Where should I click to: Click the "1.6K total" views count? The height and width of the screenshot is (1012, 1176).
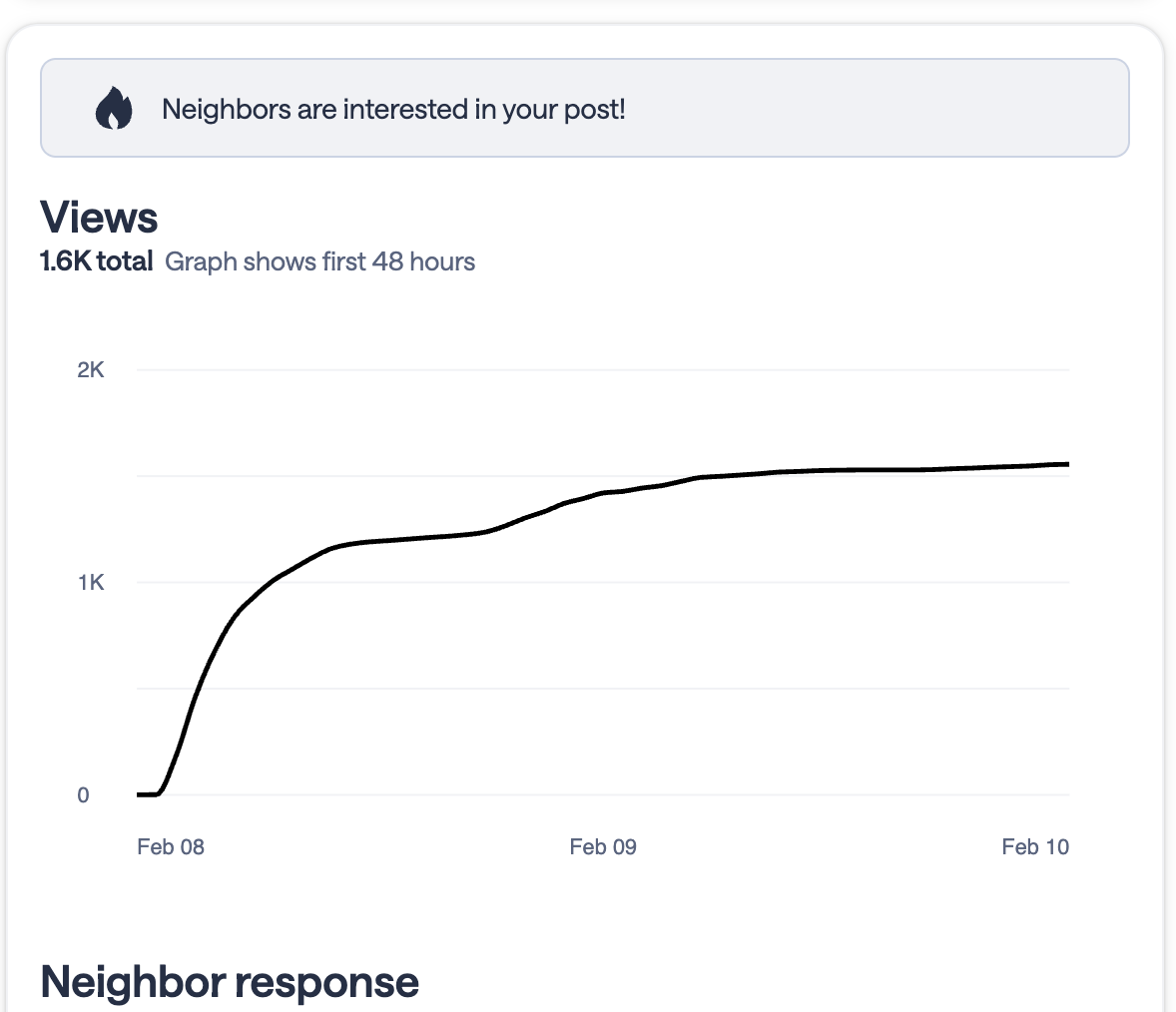(96, 261)
